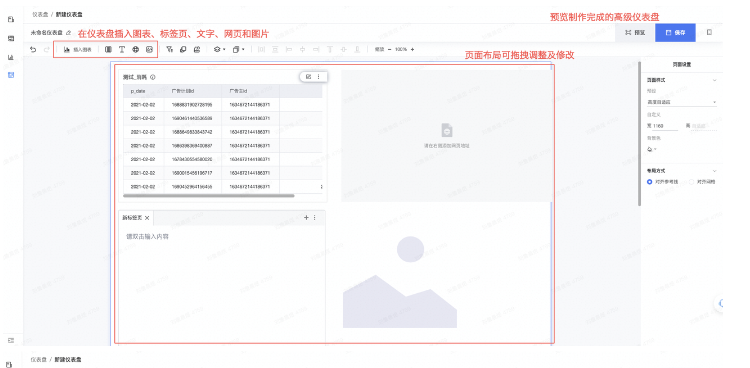Add a new tab with the plus icon
Image resolution: width=750 pixels, height=368 pixels.
pyautogui.click(x=307, y=217)
